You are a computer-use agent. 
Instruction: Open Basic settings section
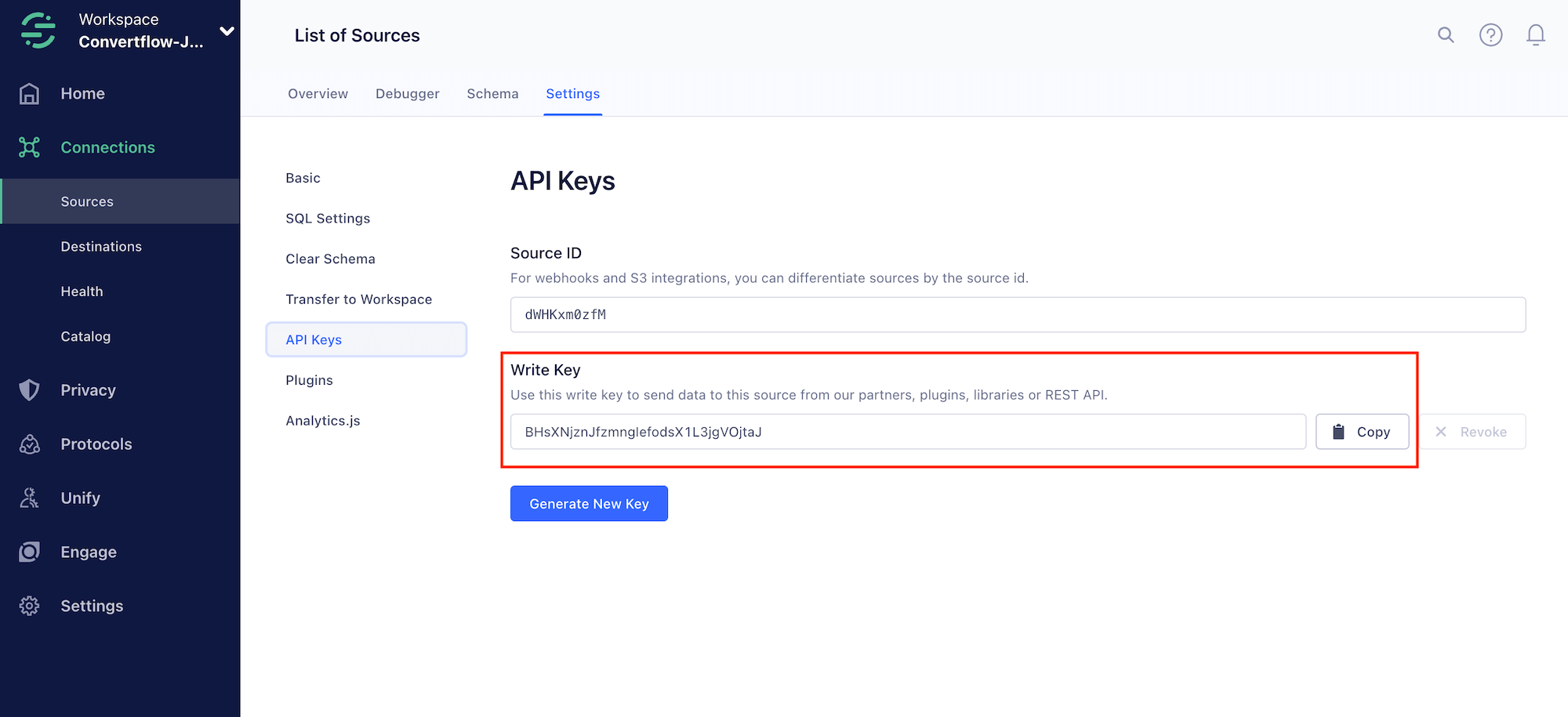coord(303,178)
